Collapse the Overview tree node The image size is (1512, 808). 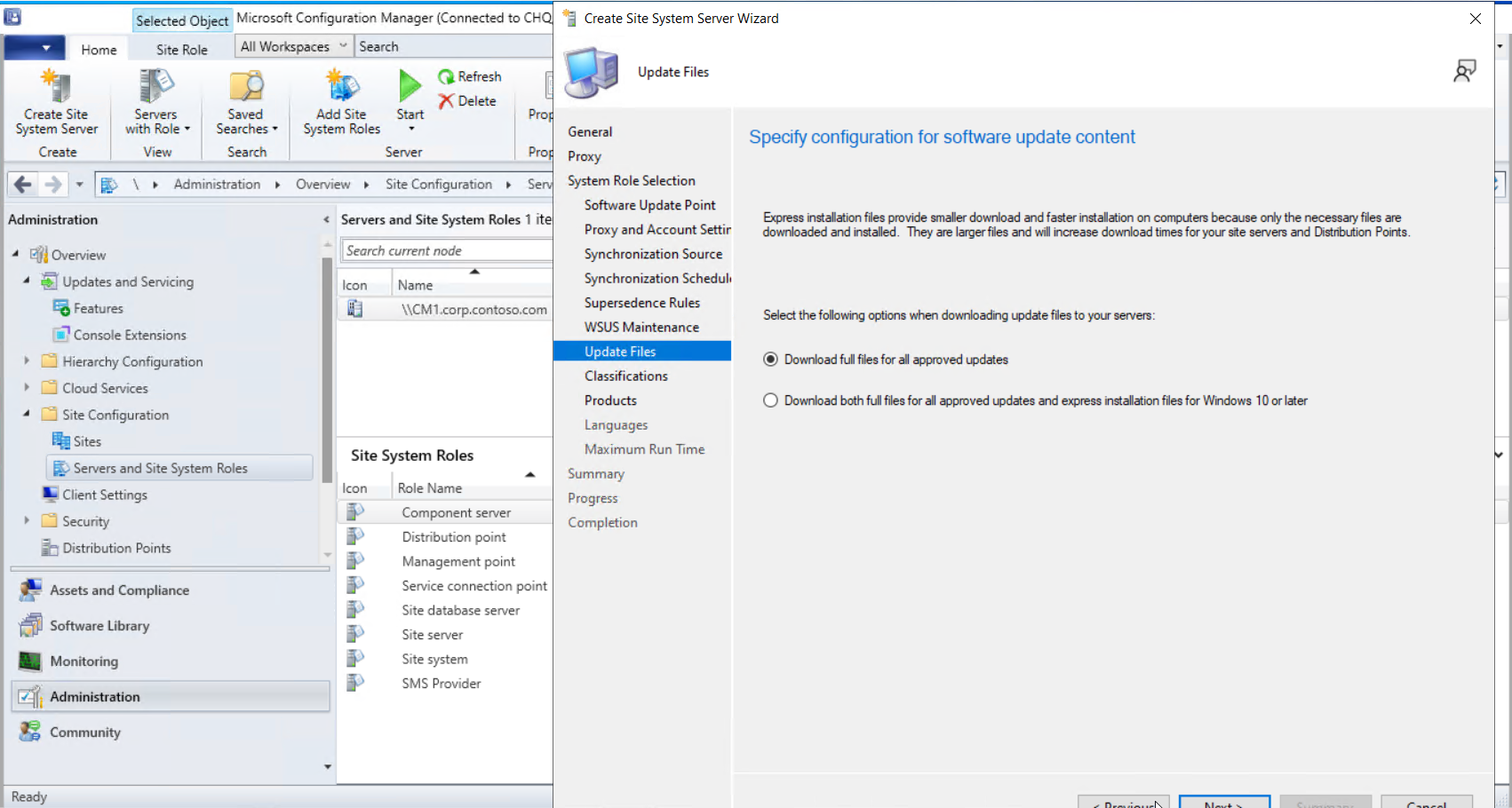tap(15, 254)
